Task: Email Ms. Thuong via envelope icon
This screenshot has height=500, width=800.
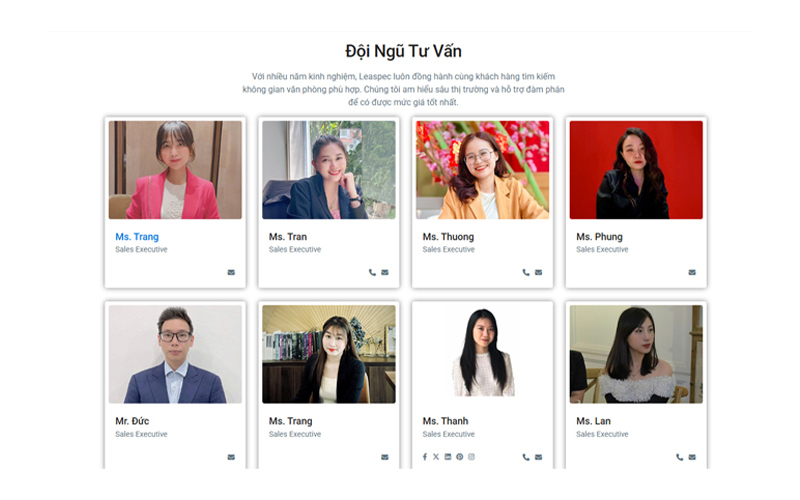Action: tap(538, 272)
